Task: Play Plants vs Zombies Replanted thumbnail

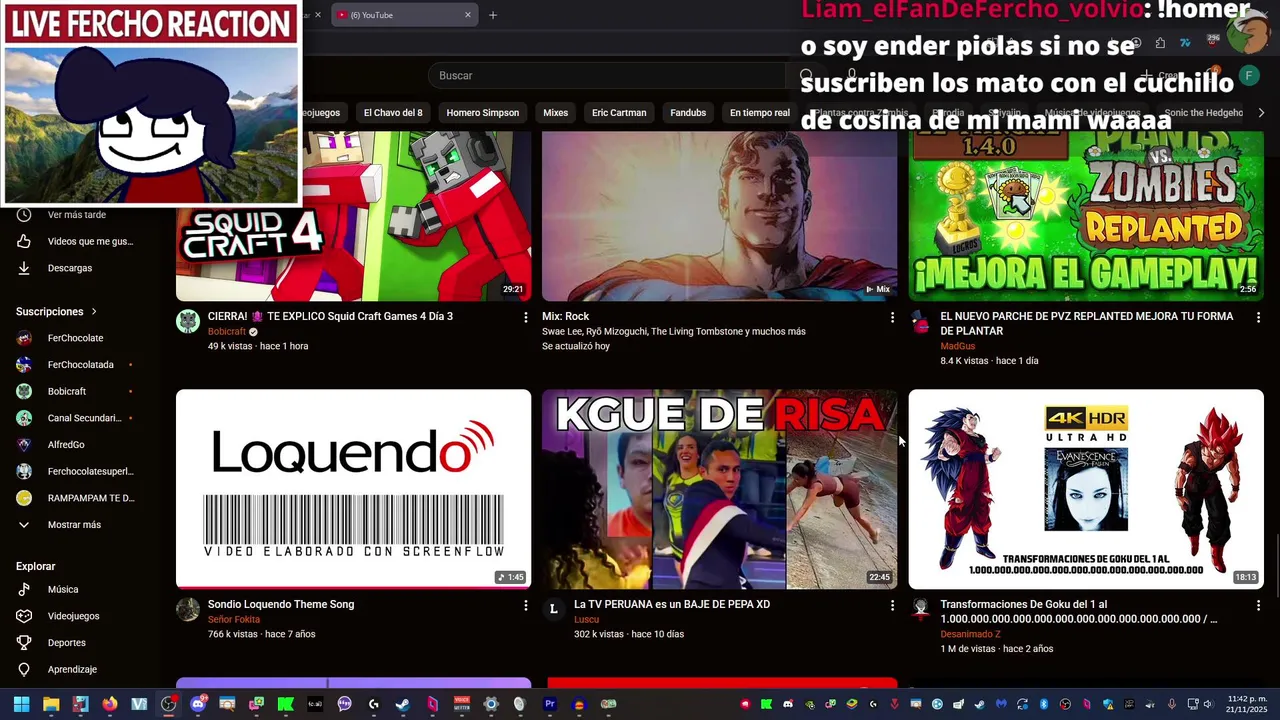Action: click(1086, 216)
